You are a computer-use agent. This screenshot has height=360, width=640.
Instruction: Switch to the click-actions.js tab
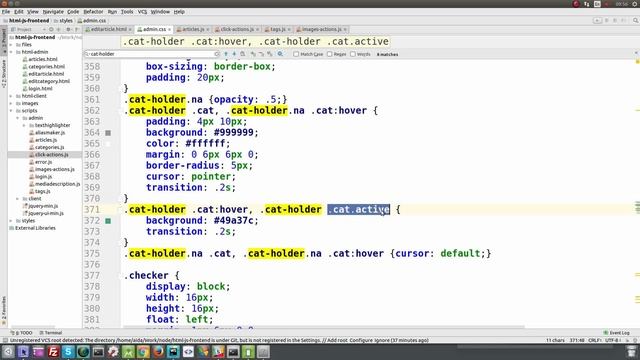click(237, 29)
